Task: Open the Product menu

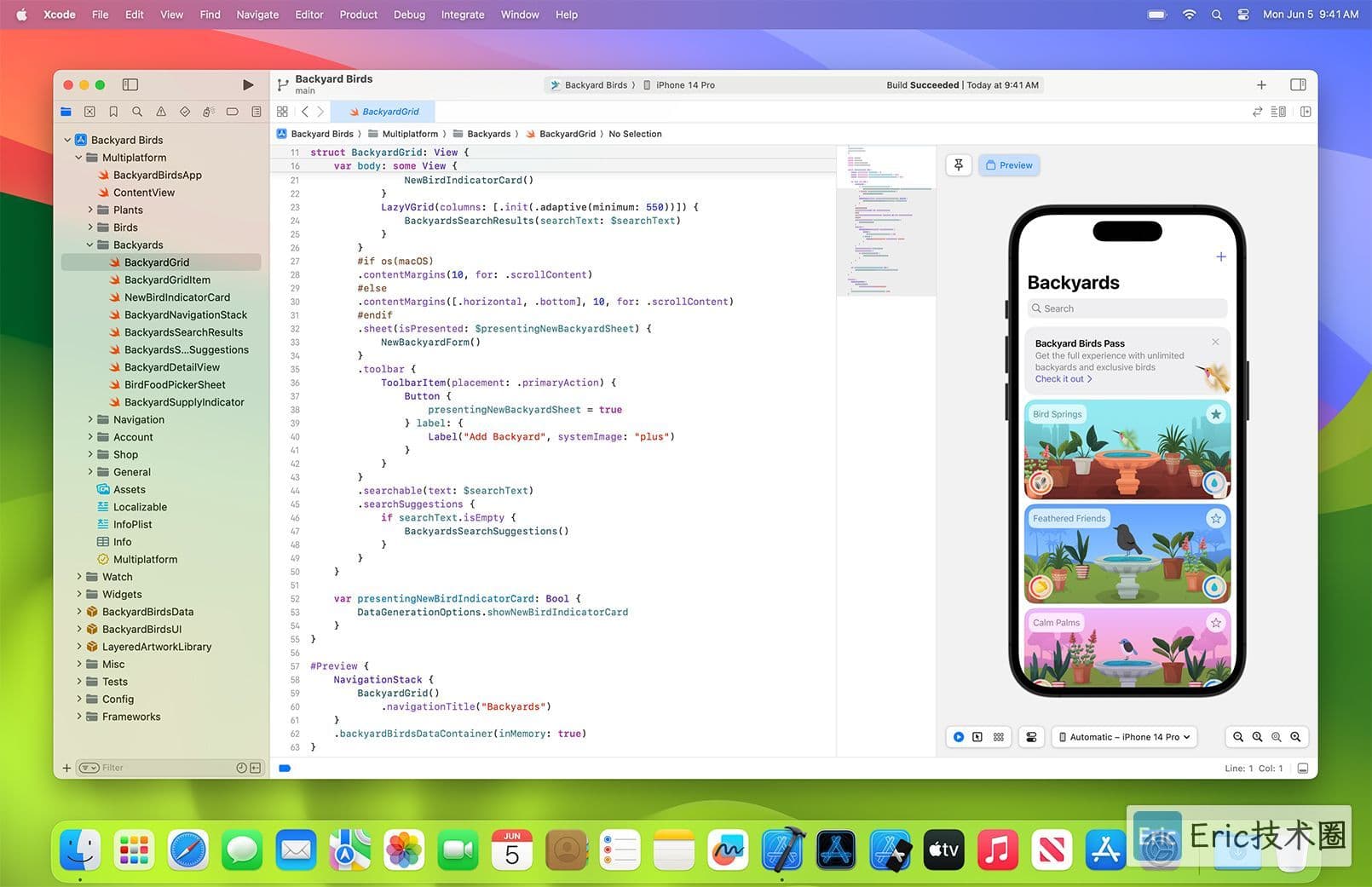Action: tap(358, 14)
